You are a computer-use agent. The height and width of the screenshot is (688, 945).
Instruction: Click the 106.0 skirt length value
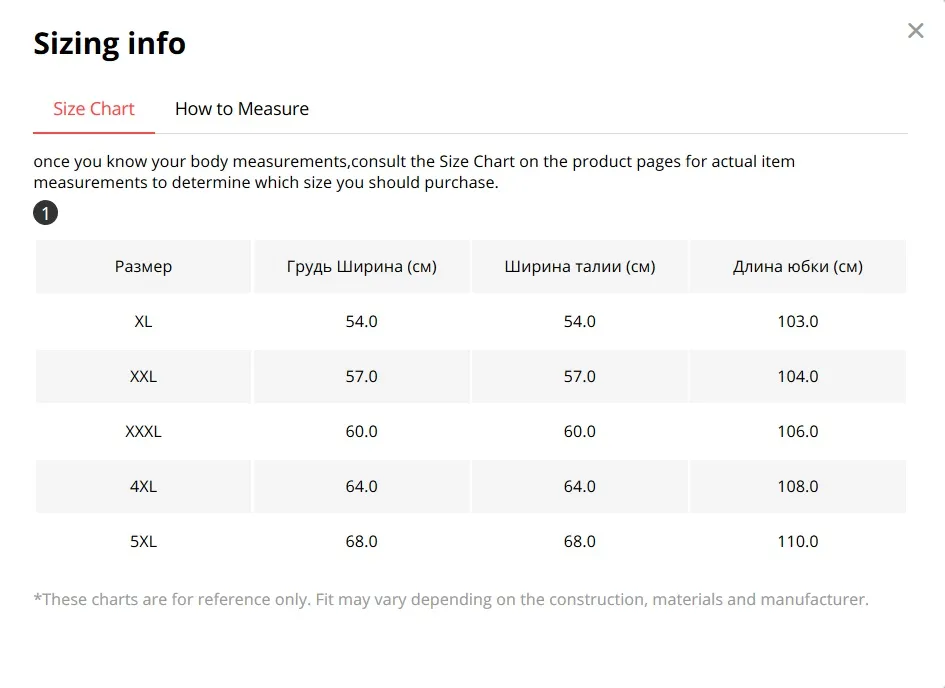798,431
